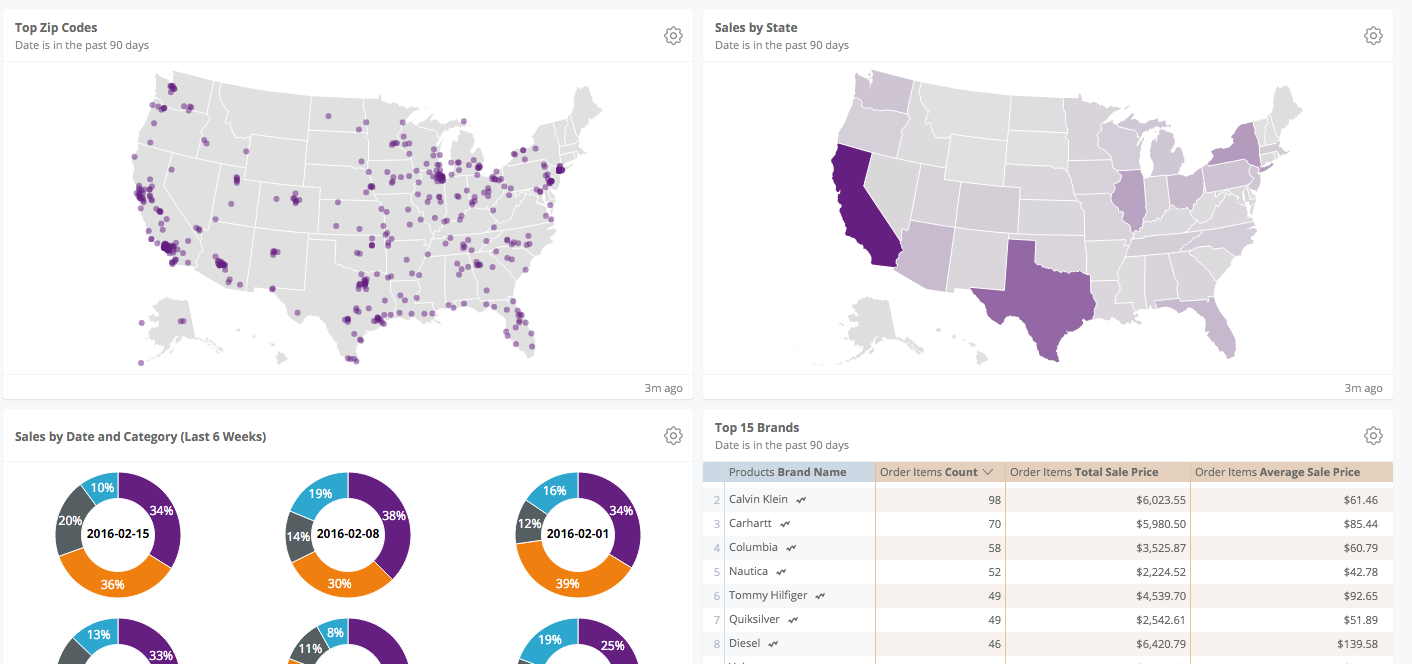Click '3m ago' timestamp on Top Zip Codes tile
The height and width of the screenshot is (664, 1412).
tap(663, 388)
